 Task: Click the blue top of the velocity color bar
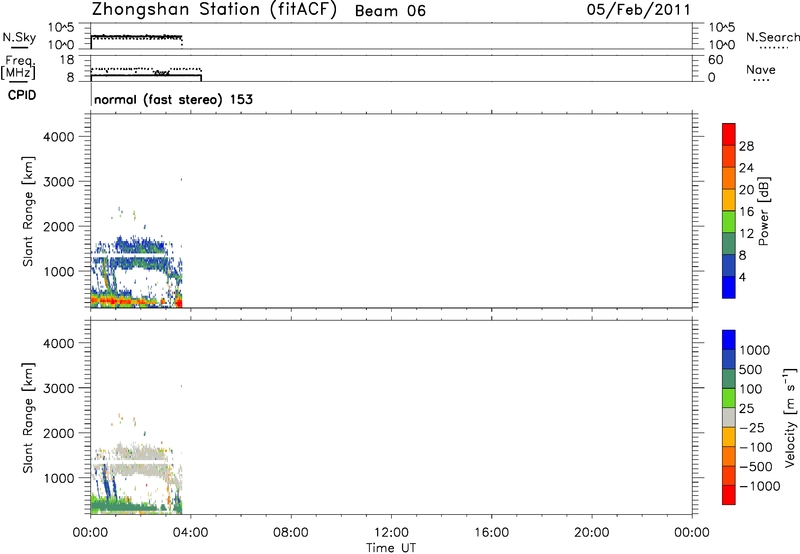tap(729, 340)
